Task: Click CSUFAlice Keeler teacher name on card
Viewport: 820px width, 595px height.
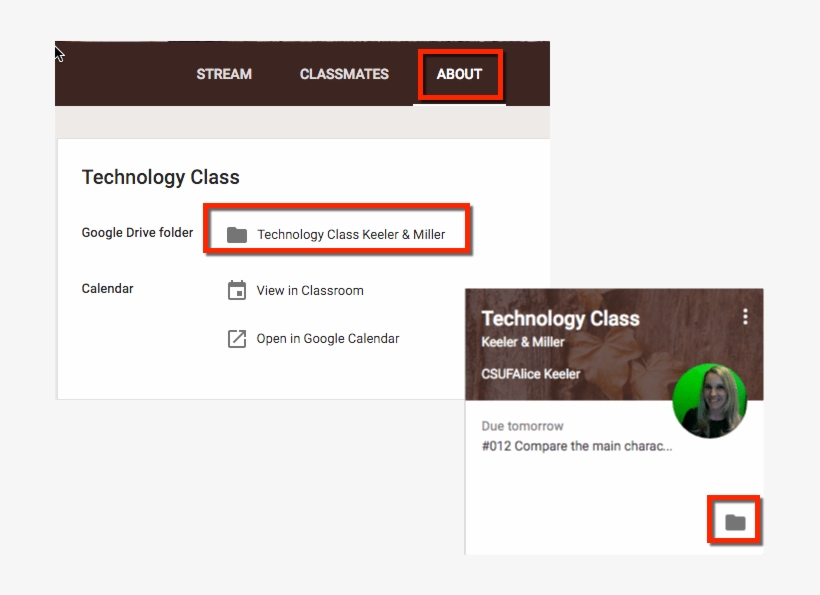Action: [x=531, y=374]
